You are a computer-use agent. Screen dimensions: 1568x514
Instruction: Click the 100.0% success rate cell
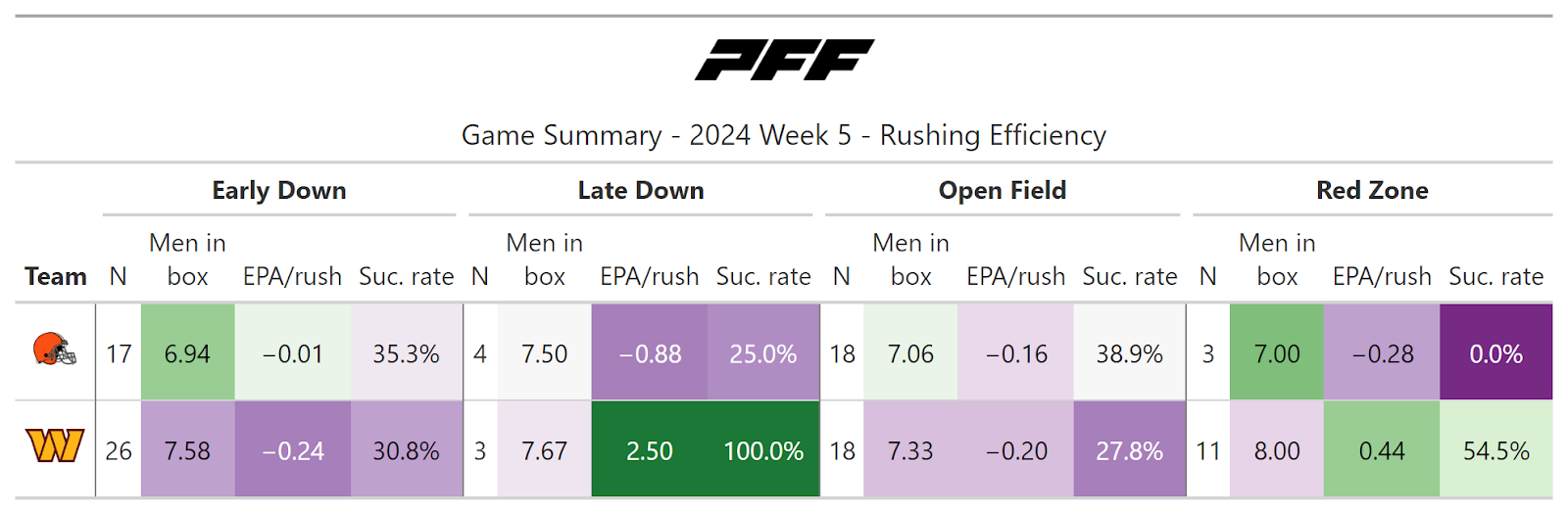[x=762, y=450]
